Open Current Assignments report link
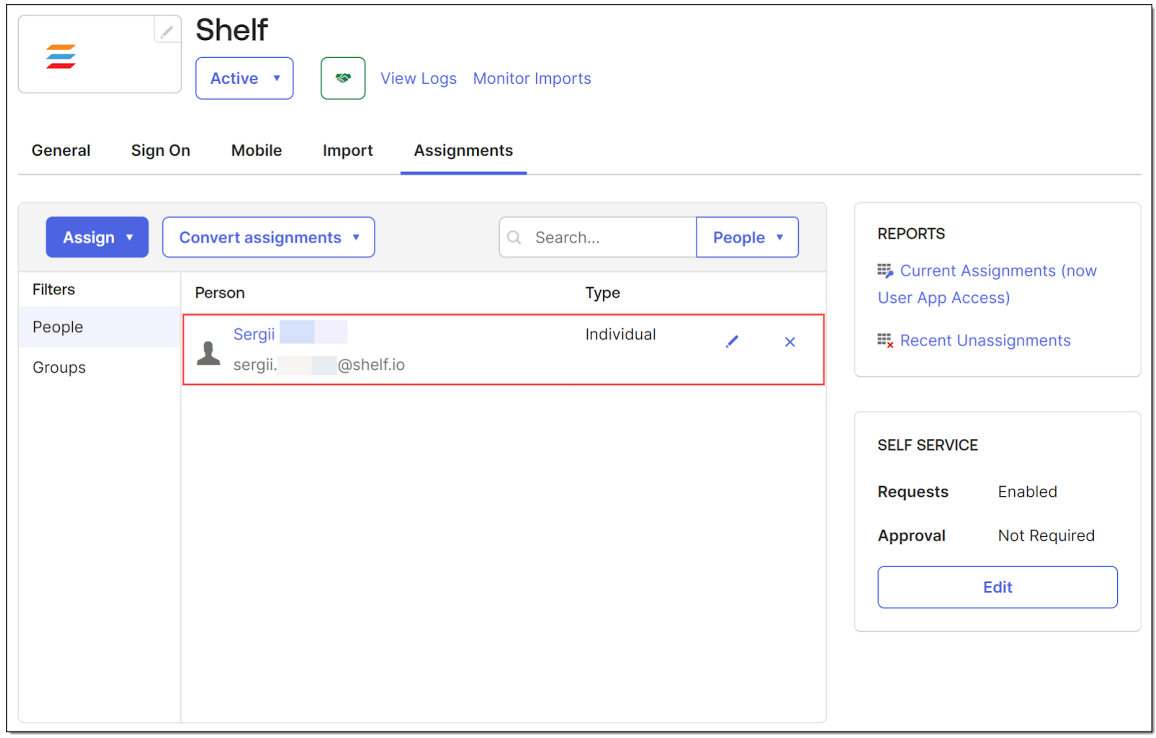The image size is (1156, 738). pos(987,284)
